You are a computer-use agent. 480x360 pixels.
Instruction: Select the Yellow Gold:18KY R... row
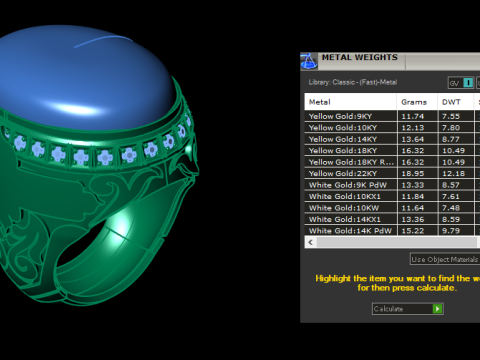point(392,162)
